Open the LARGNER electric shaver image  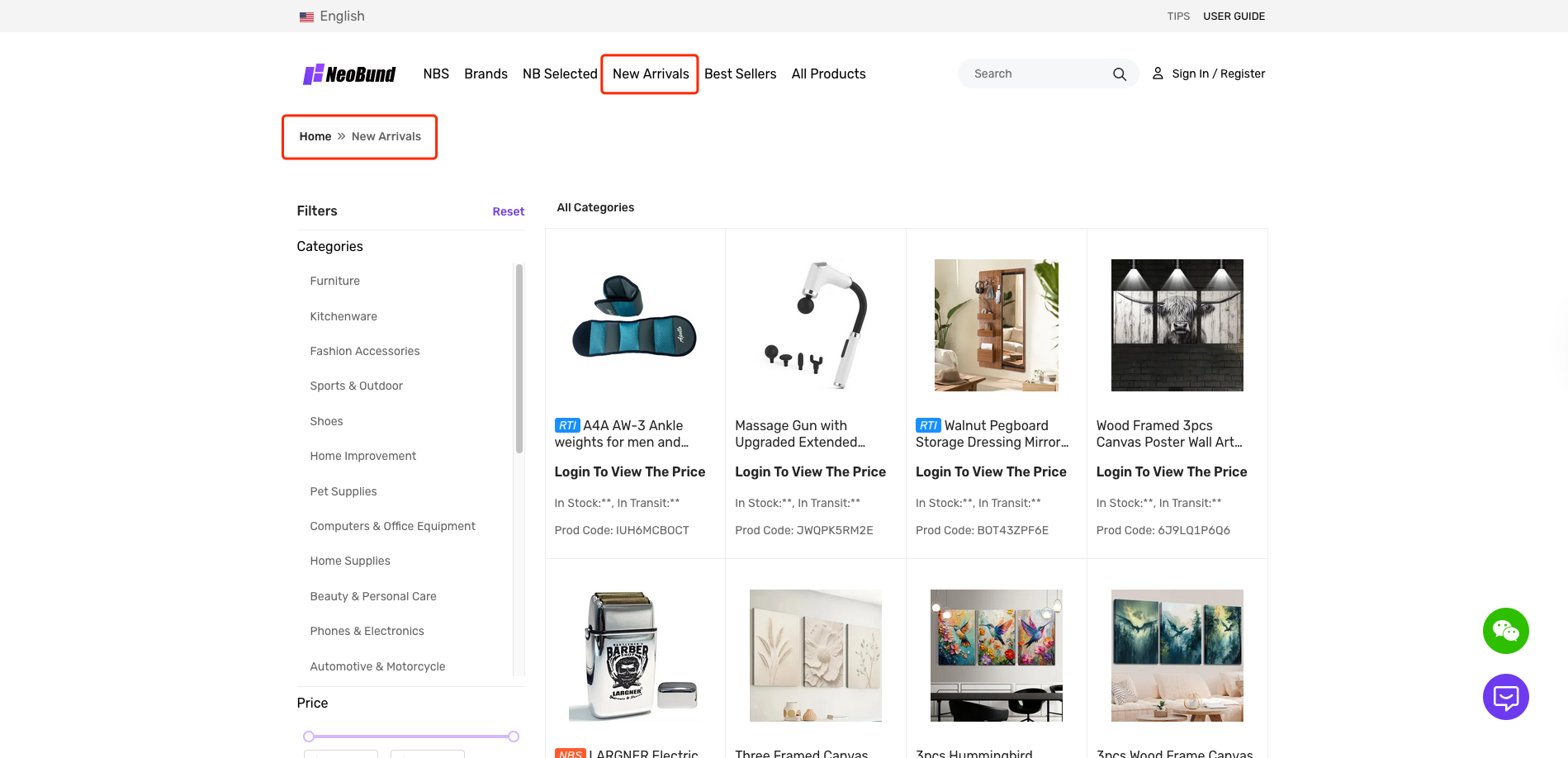(x=634, y=656)
